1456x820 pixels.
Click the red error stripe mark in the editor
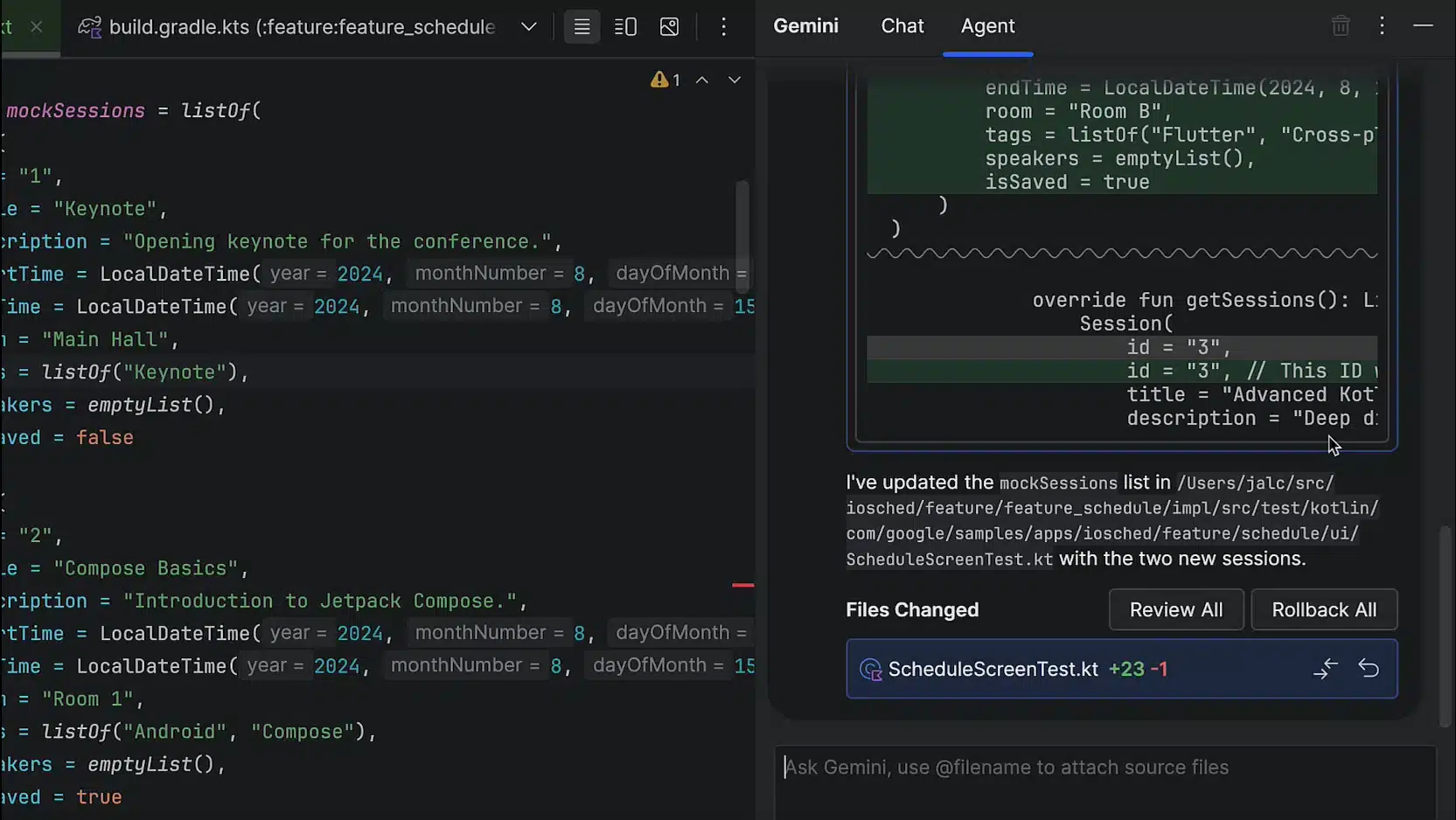(x=742, y=585)
